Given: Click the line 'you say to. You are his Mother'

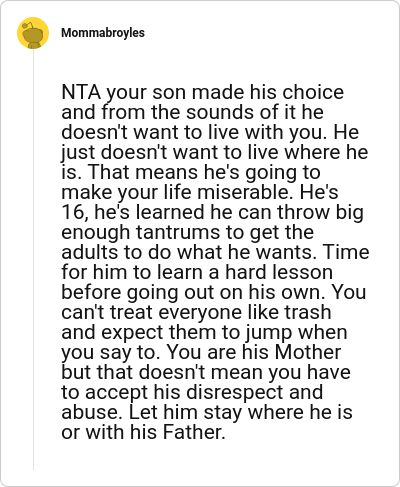Looking at the screenshot, I should click(x=201, y=352).
